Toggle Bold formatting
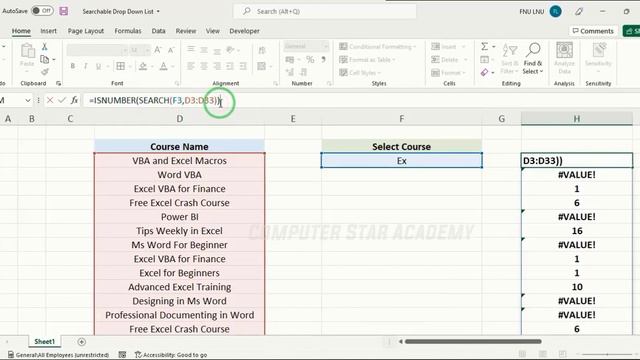Viewport: 640px width, 360px height. pos(72,66)
